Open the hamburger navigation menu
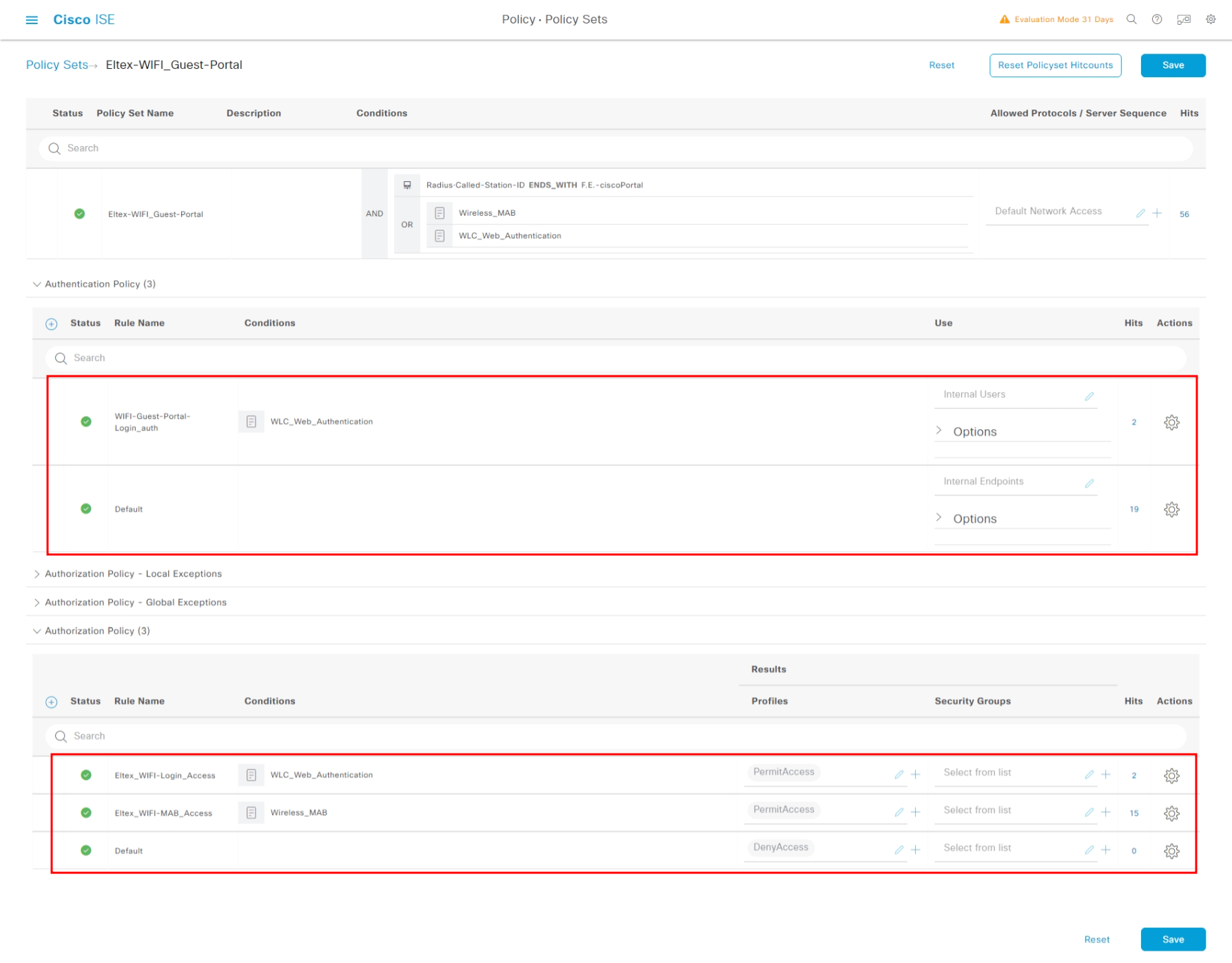Viewport: 1232px width, 963px height. pyautogui.click(x=32, y=20)
